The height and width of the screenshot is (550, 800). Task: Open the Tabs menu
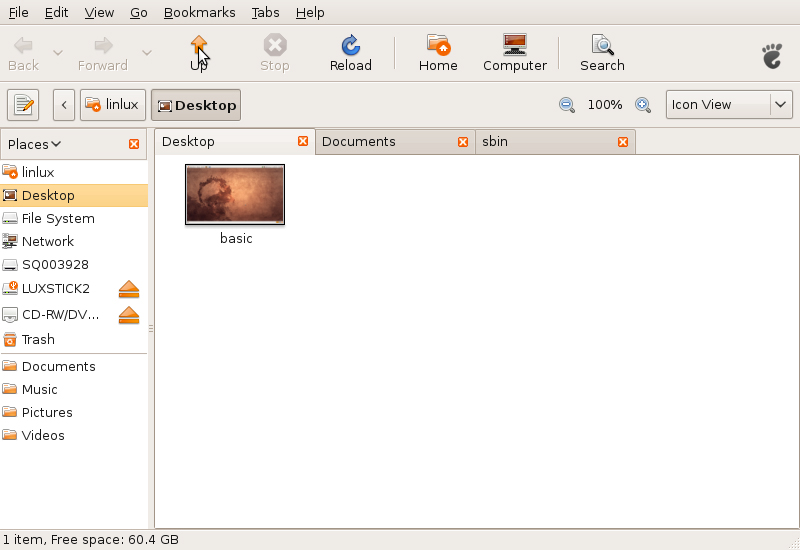265,12
